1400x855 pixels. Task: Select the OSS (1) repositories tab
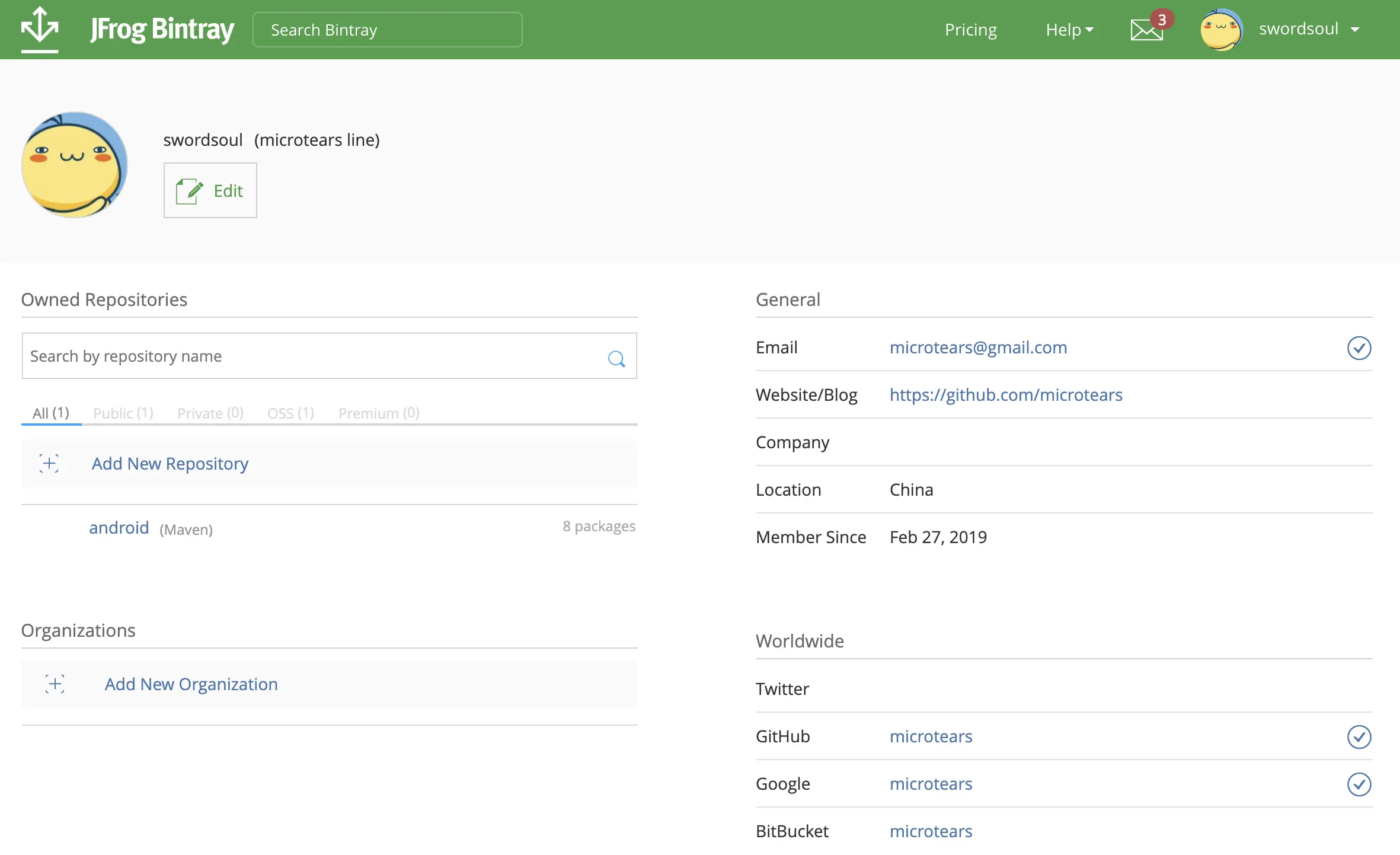pyautogui.click(x=290, y=413)
